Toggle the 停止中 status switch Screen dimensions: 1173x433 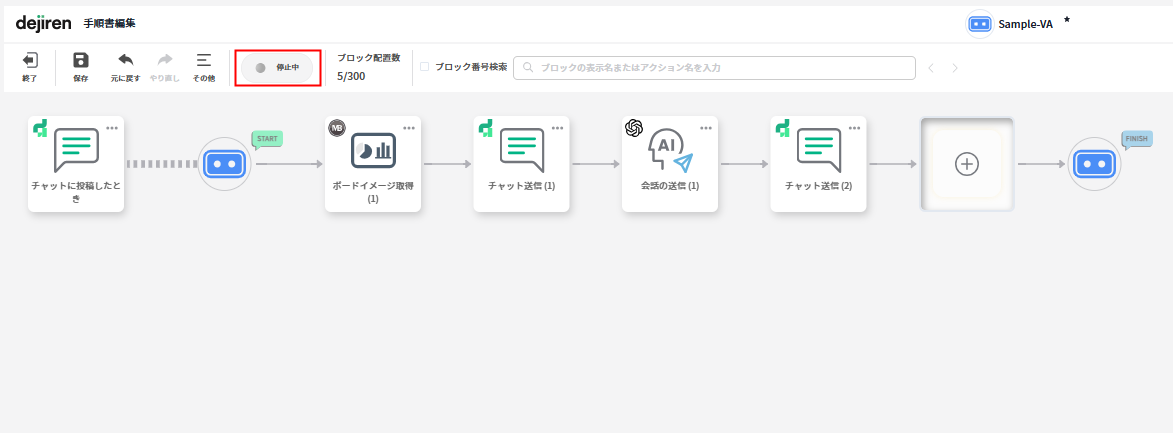tap(277, 67)
